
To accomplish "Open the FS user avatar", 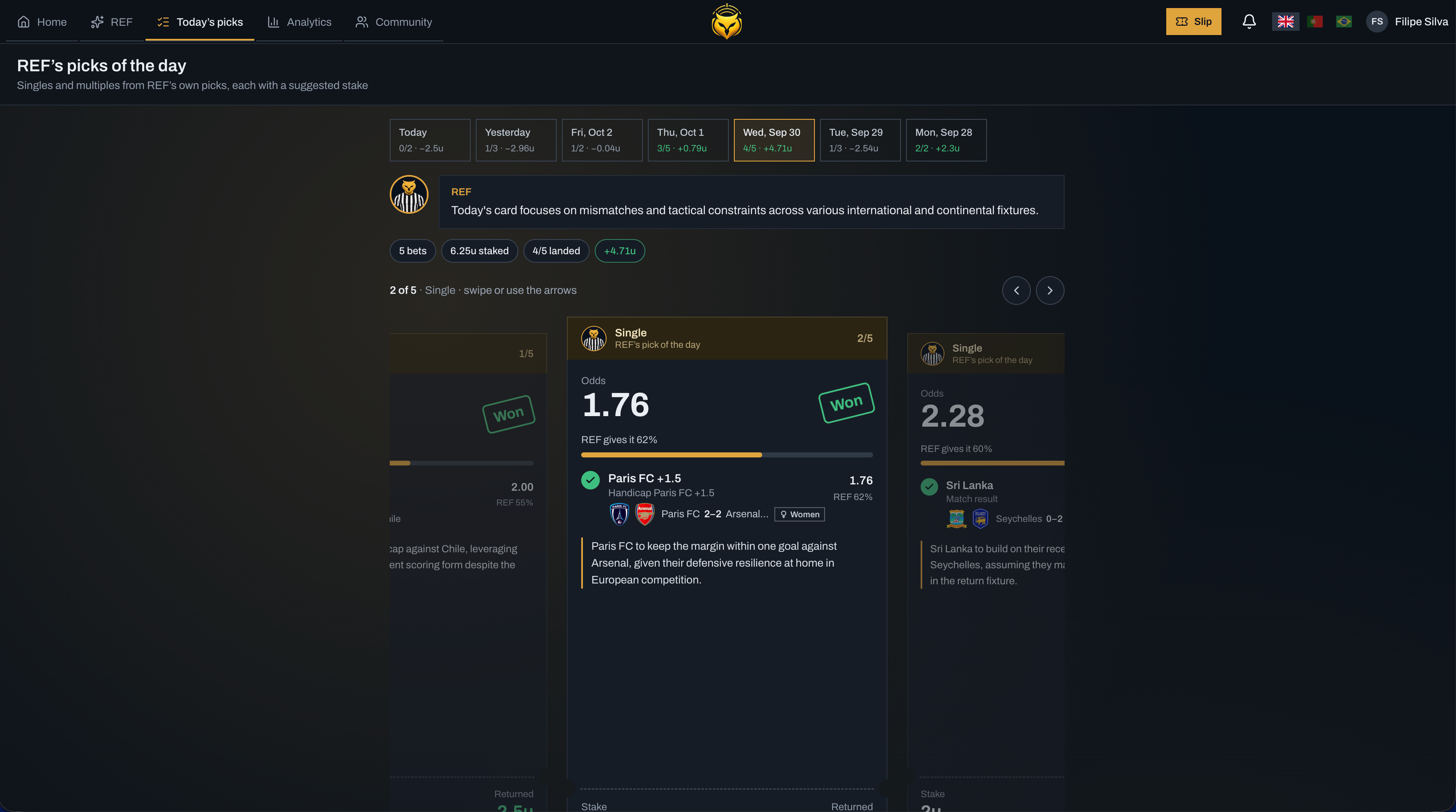I will 1377,21.
